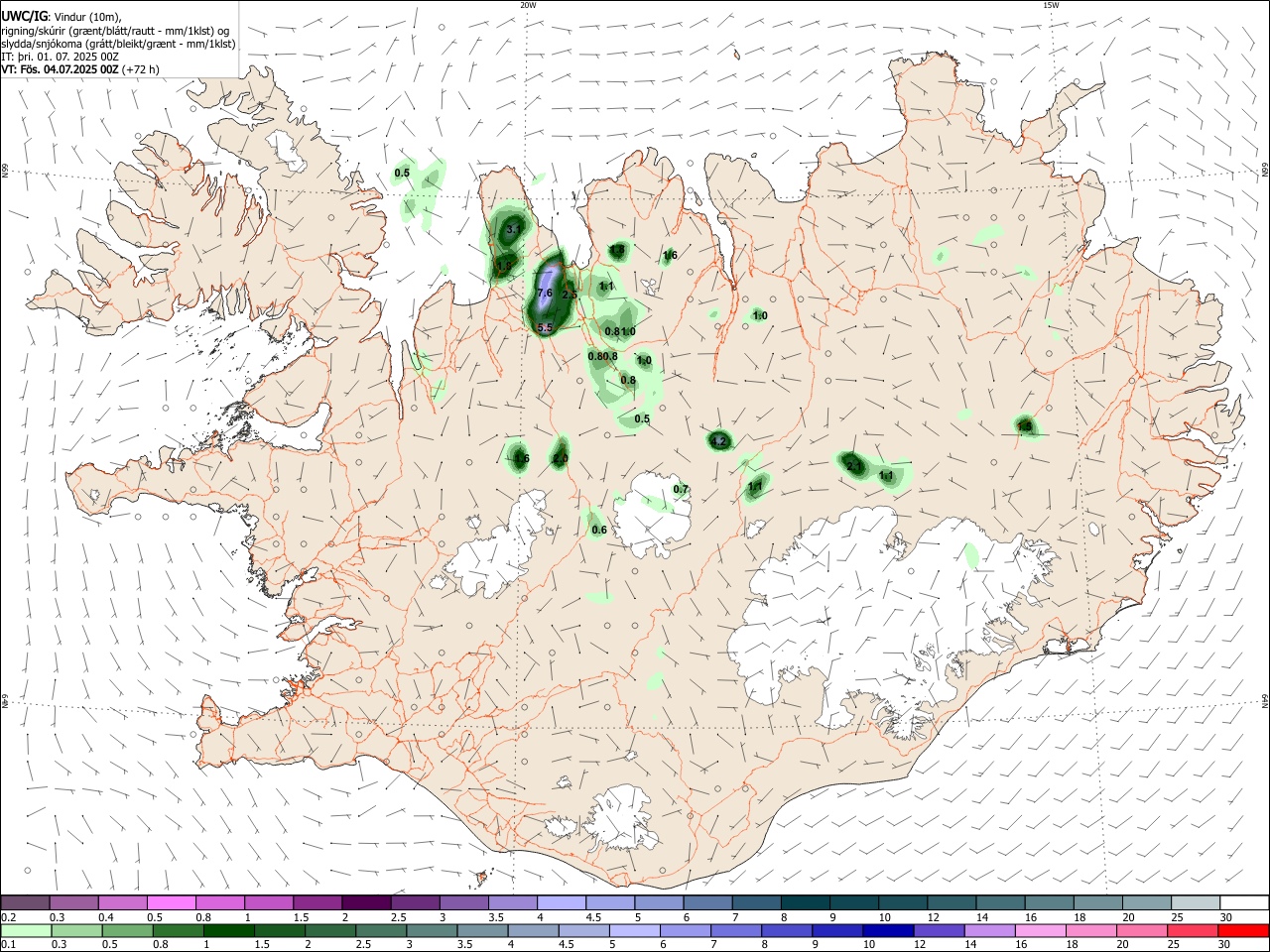This screenshot has width=1270, height=952.
Task: Select the dark purple 2 swatch in upper legend row
Action: click(365, 902)
